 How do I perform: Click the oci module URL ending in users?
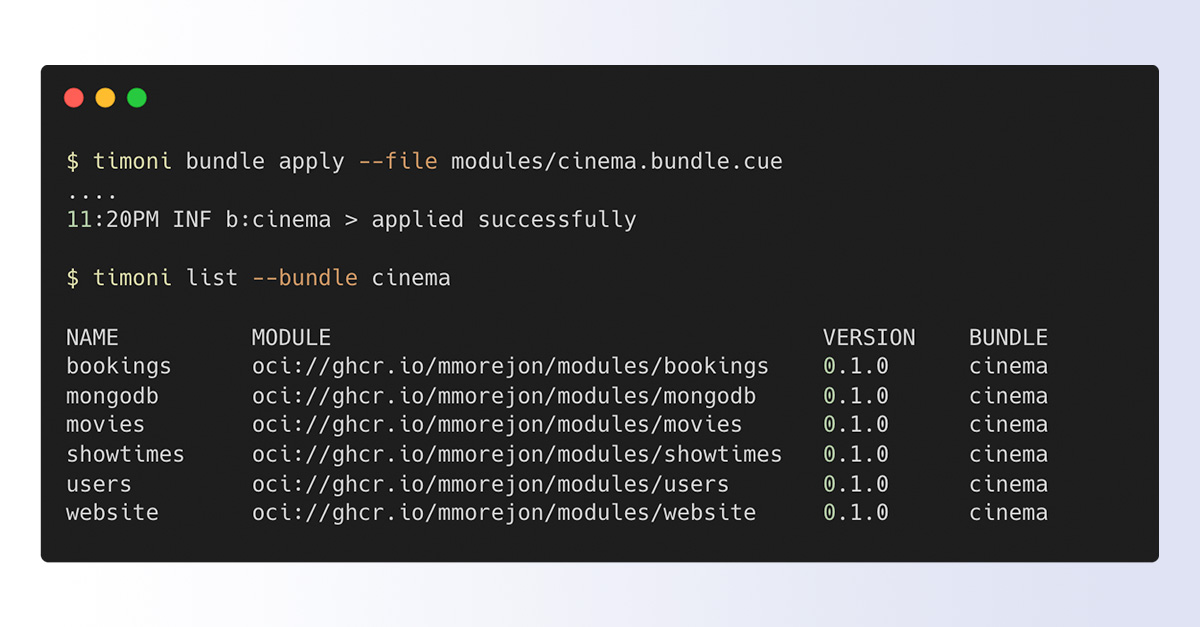[490, 484]
